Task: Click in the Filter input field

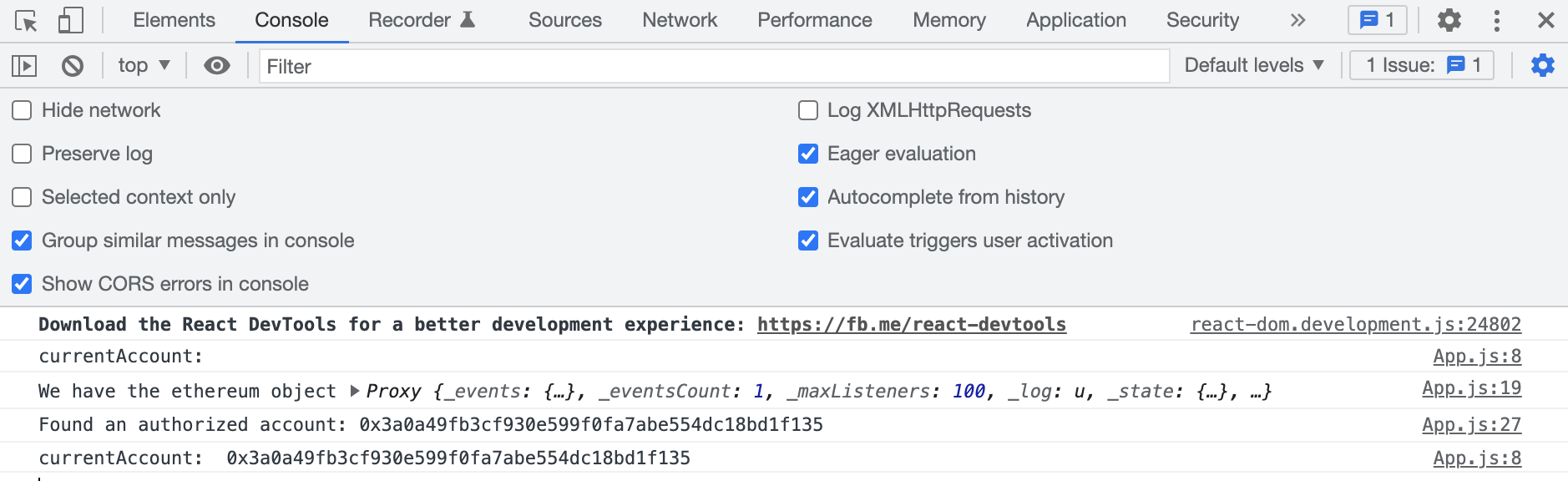Action: 714,66
